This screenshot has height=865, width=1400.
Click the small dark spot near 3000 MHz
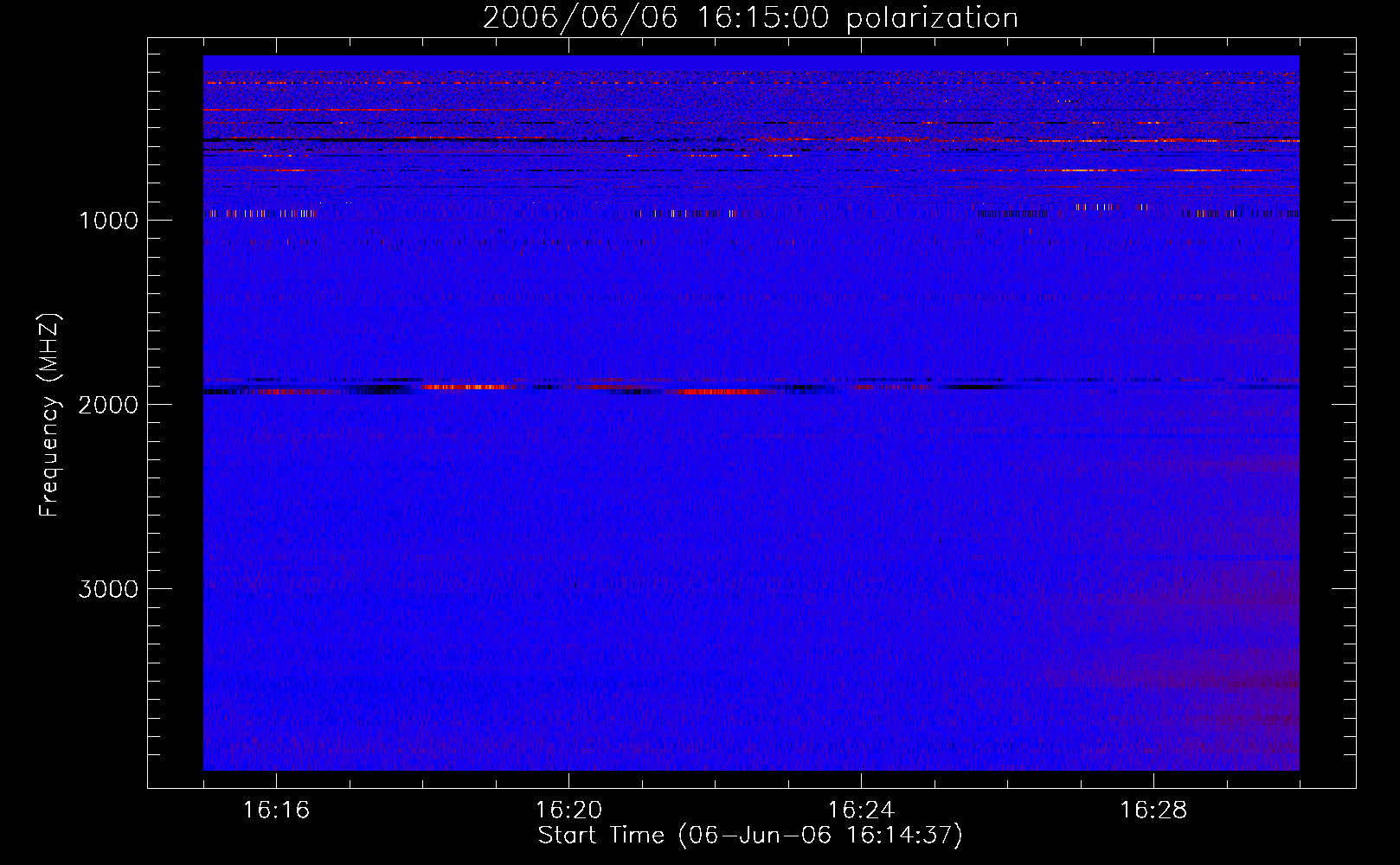pos(575,585)
